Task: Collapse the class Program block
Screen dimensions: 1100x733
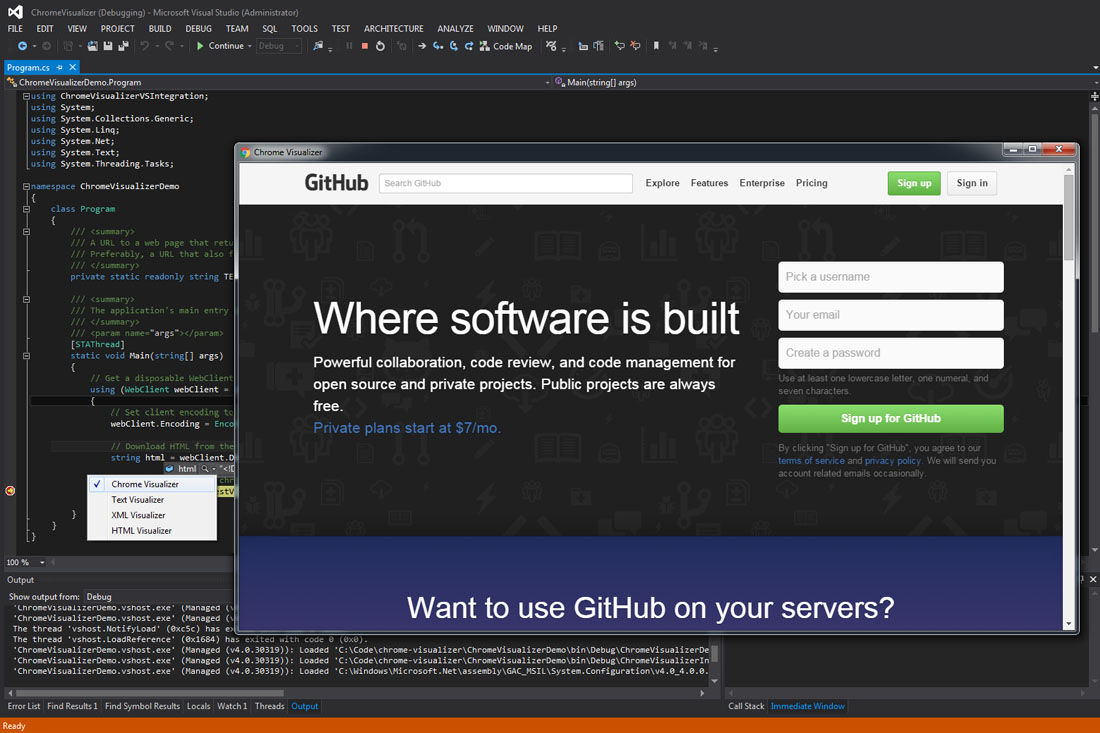Action: [x=26, y=209]
